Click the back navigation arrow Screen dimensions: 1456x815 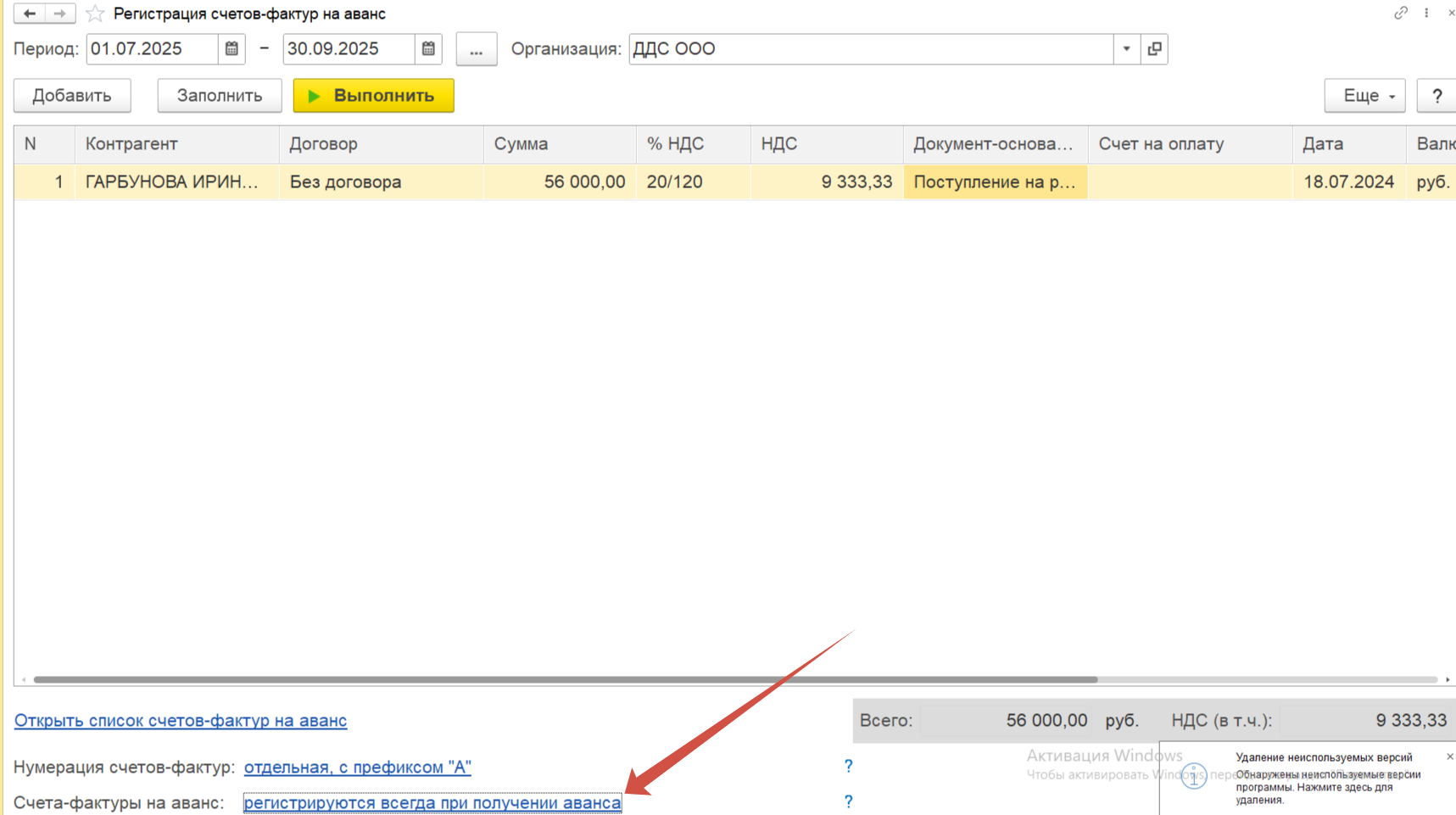[x=29, y=14]
